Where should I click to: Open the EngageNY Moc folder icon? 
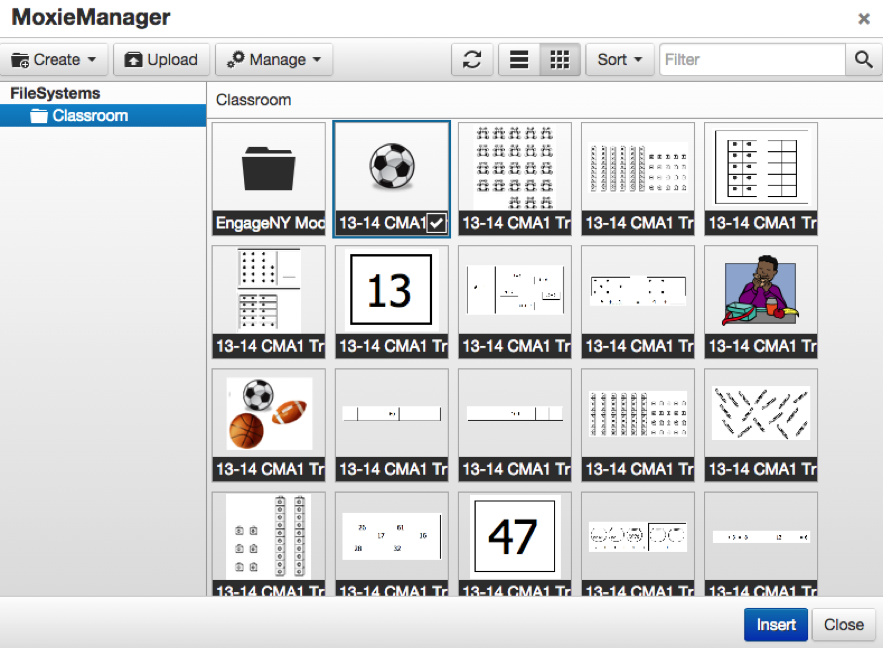coord(268,170)
